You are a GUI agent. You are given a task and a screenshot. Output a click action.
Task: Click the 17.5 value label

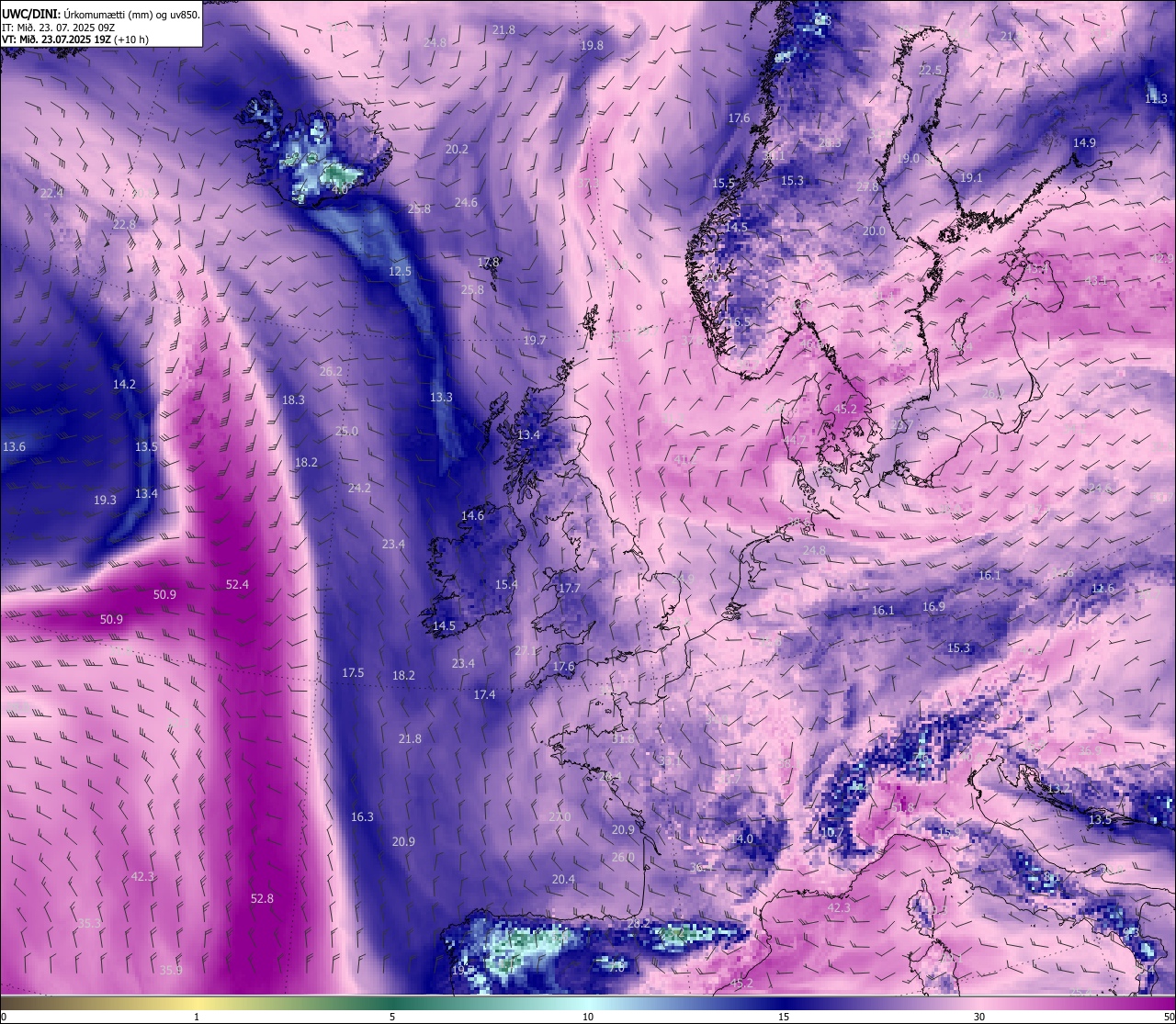[353, 672]
